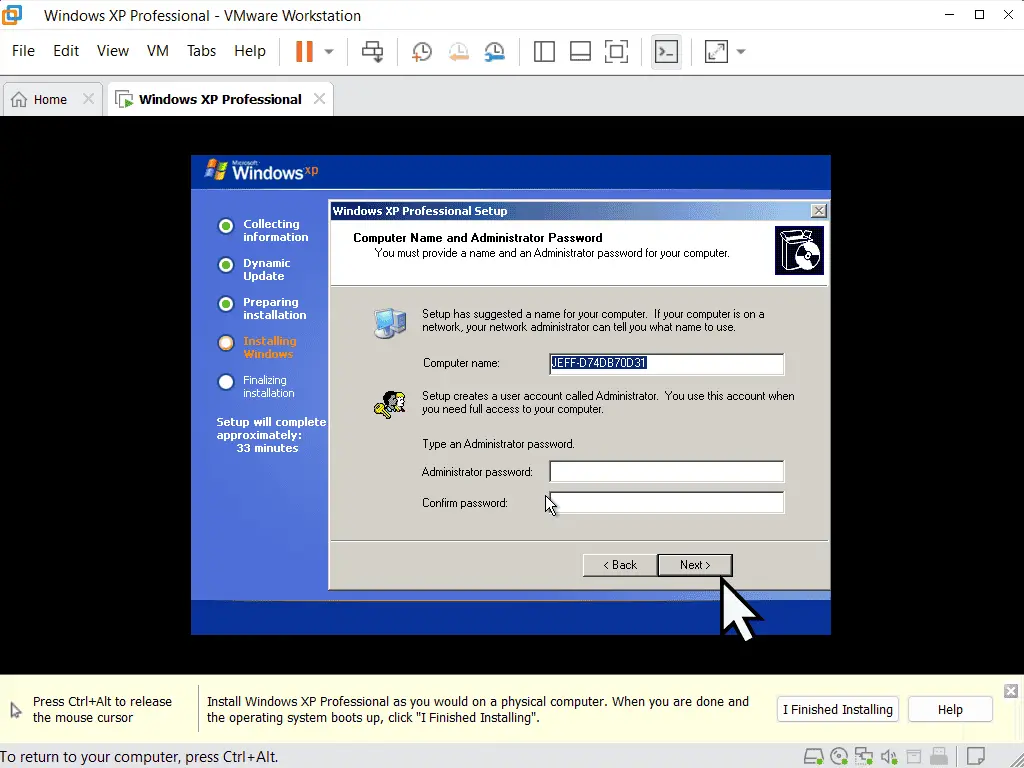The image size is (1024, 768).
Task: Click the USB controller status icon
Action: (939, 756)
